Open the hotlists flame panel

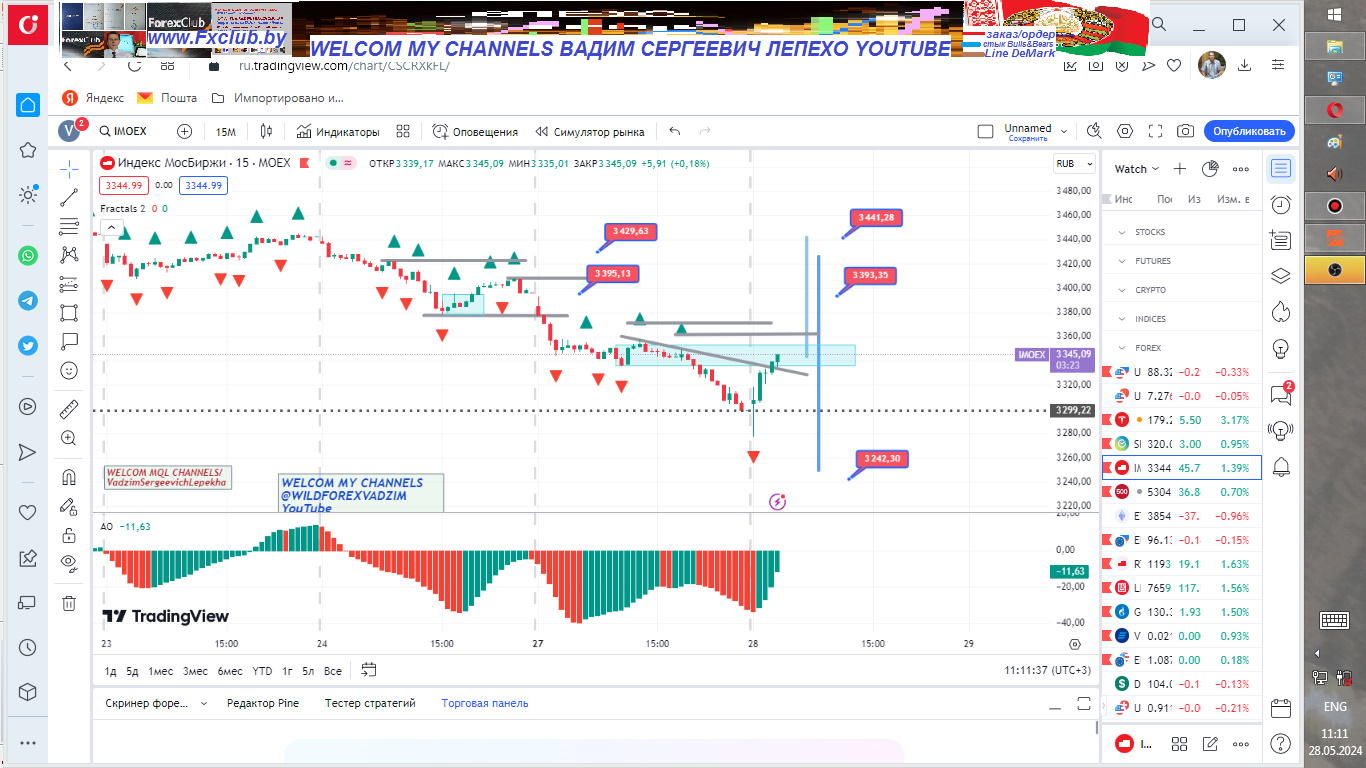point(1281,313)
